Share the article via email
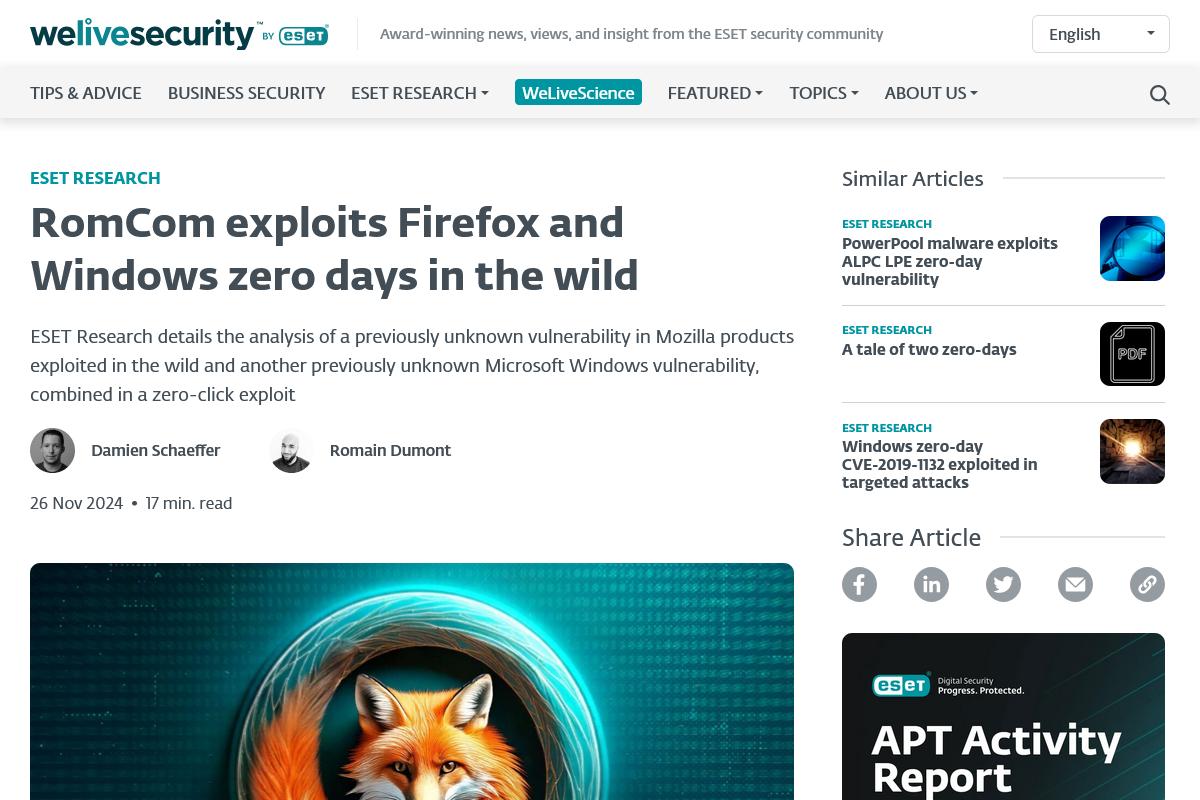The image size is (1200, 800). coord(1075,584)
